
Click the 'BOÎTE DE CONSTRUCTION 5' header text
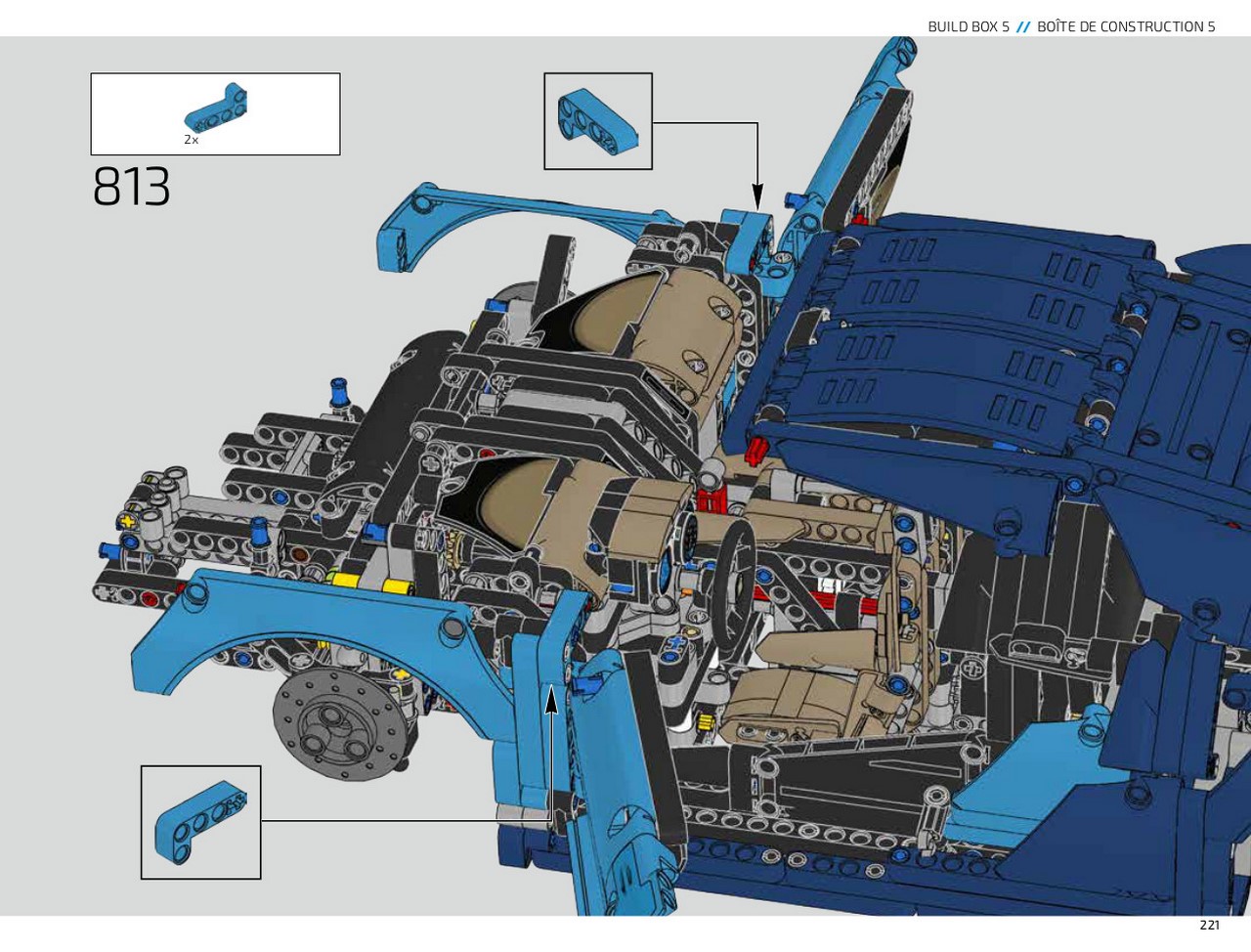pos(1126,26)
